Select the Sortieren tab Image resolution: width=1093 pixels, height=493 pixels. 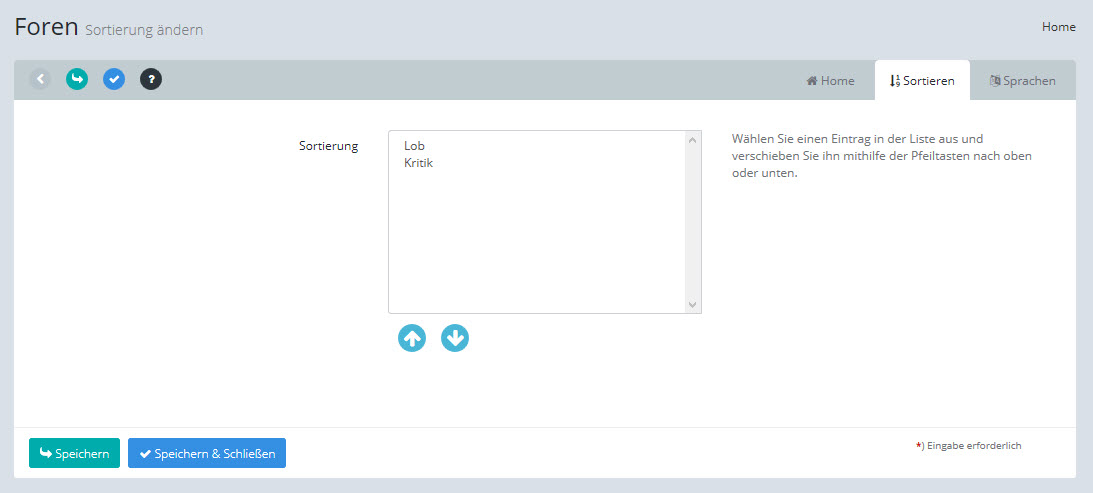coord(922,81)
